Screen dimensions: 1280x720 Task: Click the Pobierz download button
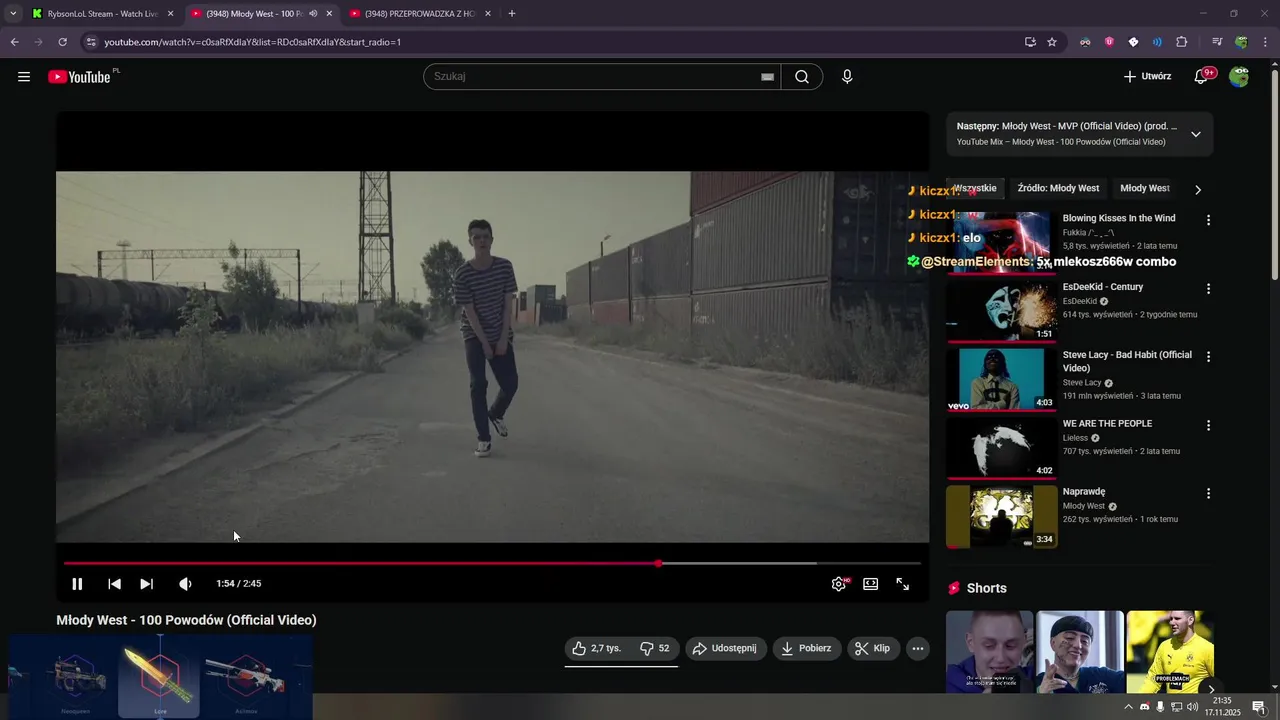807,648
